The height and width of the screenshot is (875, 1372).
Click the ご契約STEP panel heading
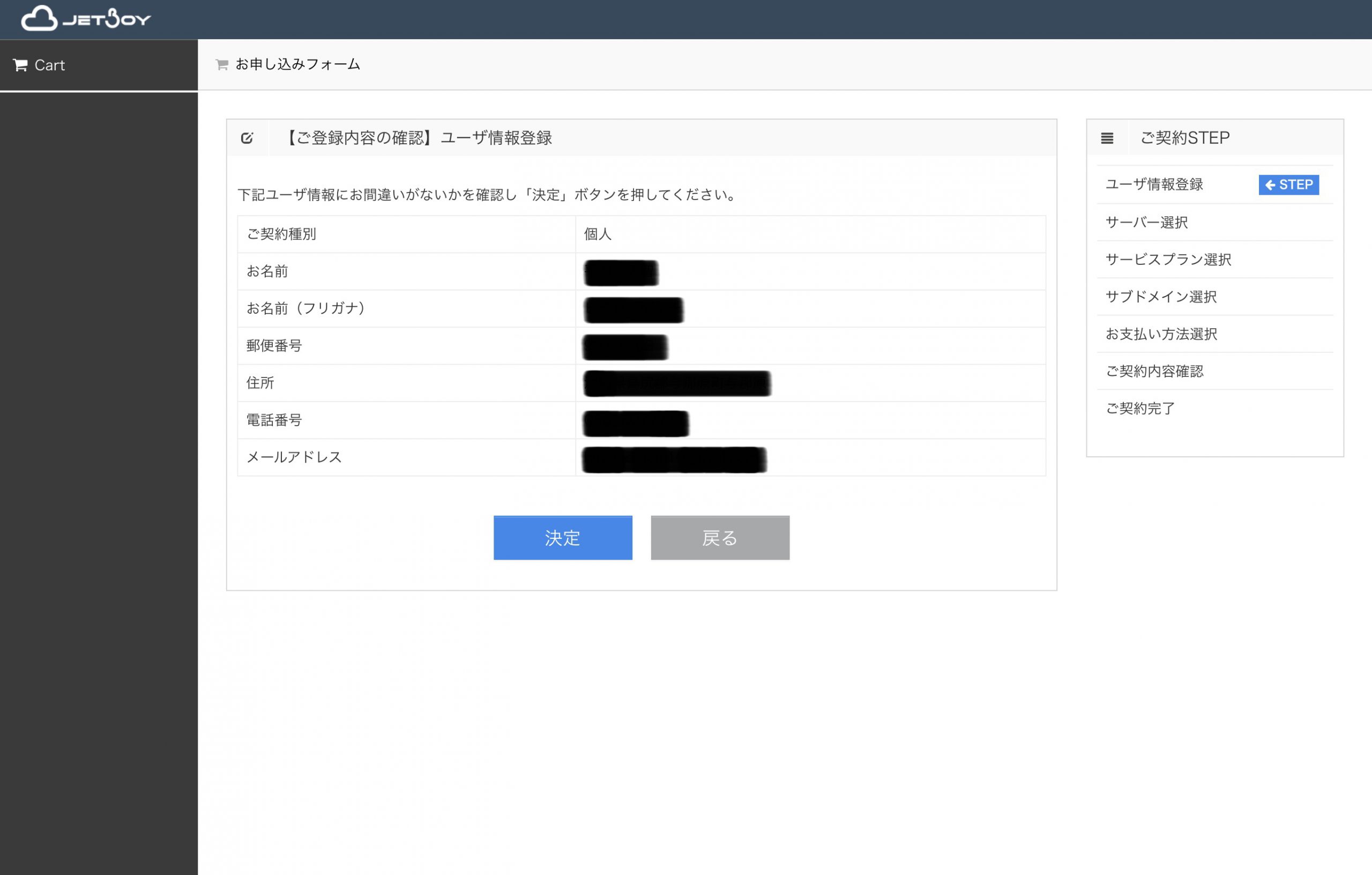[x=1184, y=137]
